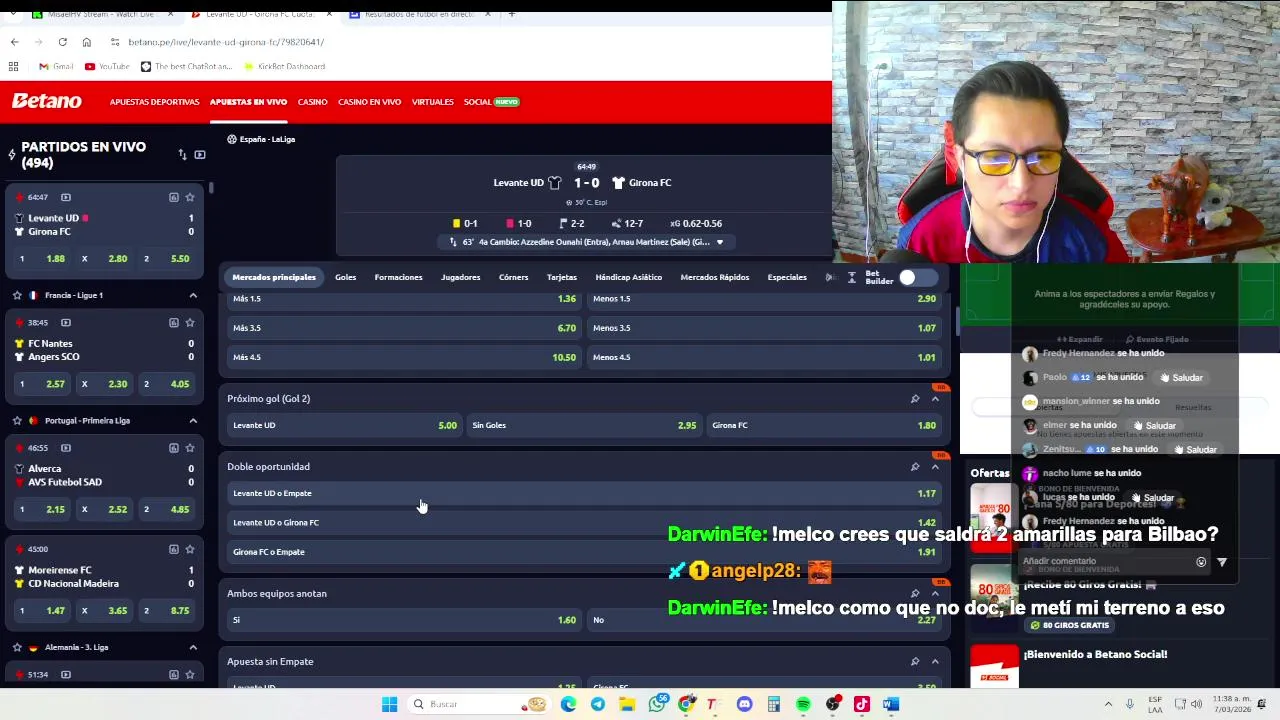Image resolution: width=1280 pixels, height=720 pixels.
Task: Collapse the Francia - Ligue 1 section
Action: (x=193, y=295)
